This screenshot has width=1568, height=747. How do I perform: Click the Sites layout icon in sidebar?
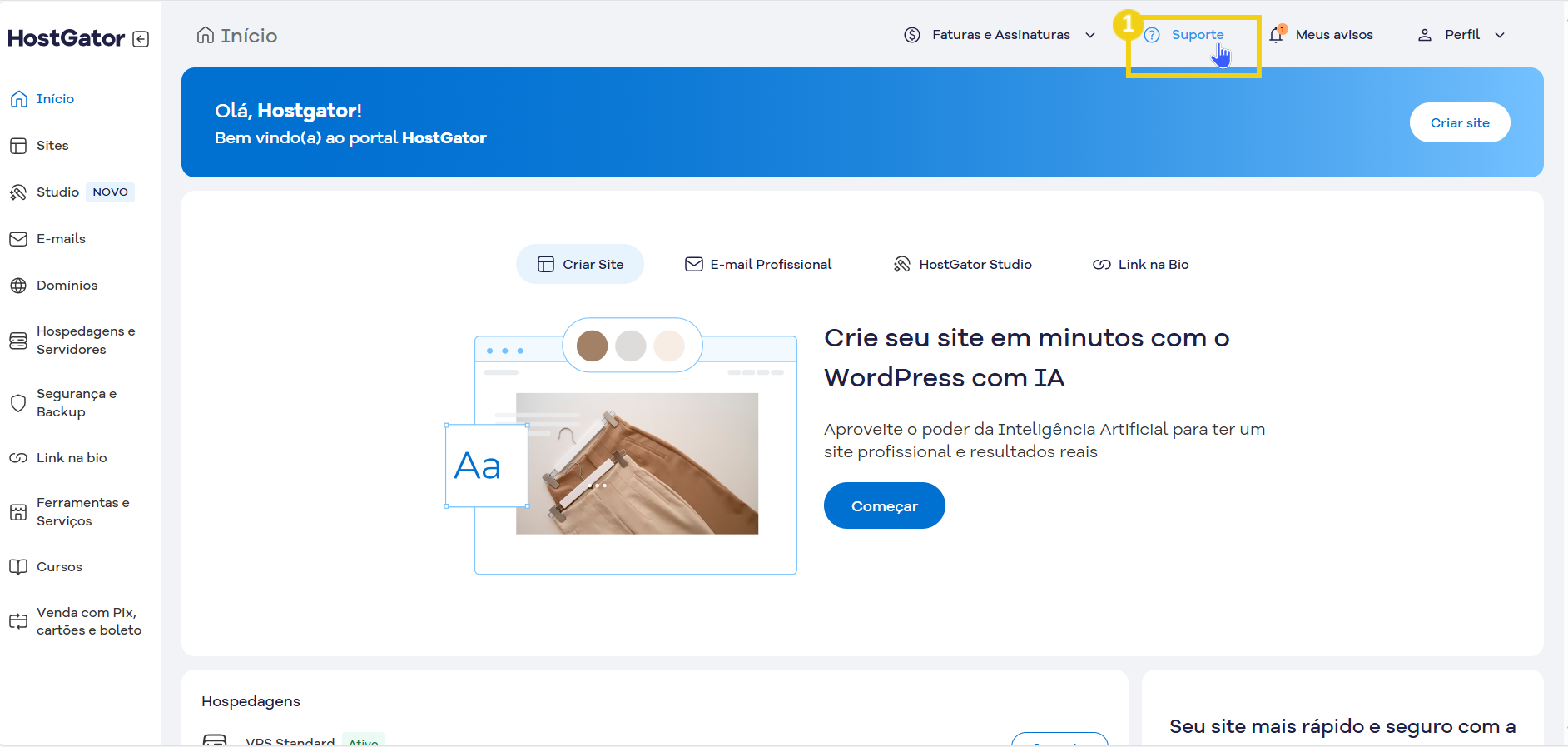tap(18, 146)
